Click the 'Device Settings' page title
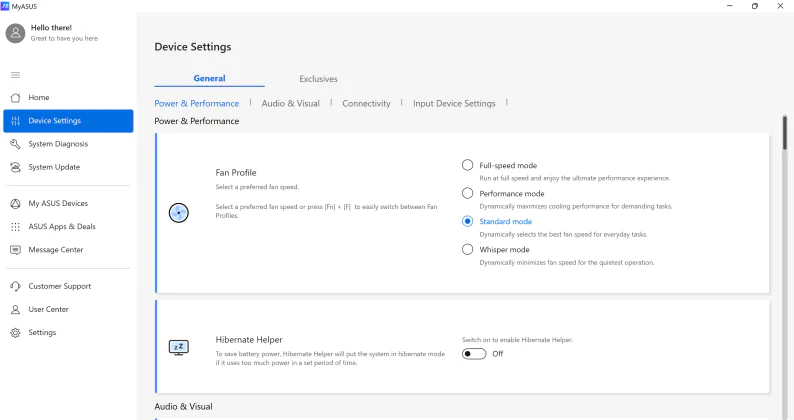The height and width of the screenshot is (420, 794). click(193, 47)
